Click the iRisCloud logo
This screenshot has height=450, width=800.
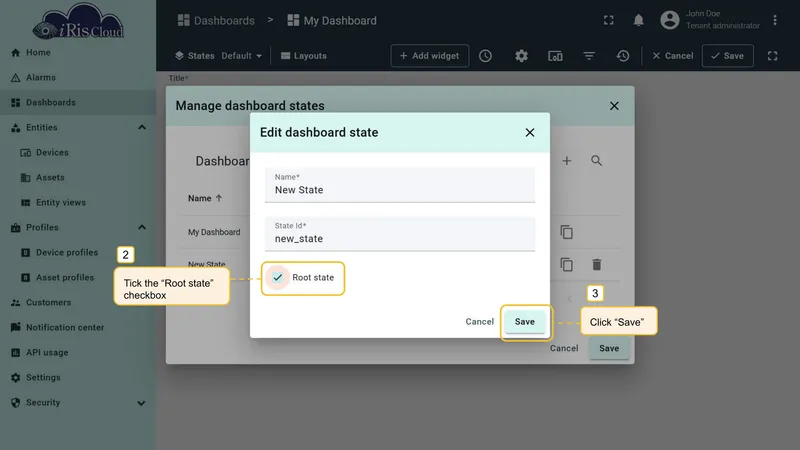click(78, 21)
